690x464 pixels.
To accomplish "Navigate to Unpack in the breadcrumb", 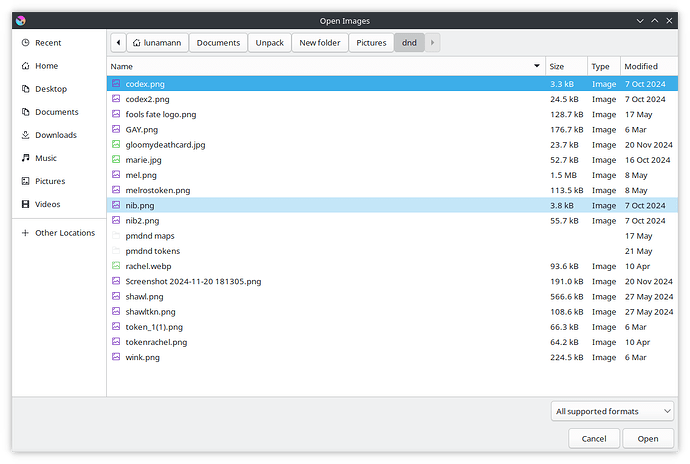I will tap(269, 43).
